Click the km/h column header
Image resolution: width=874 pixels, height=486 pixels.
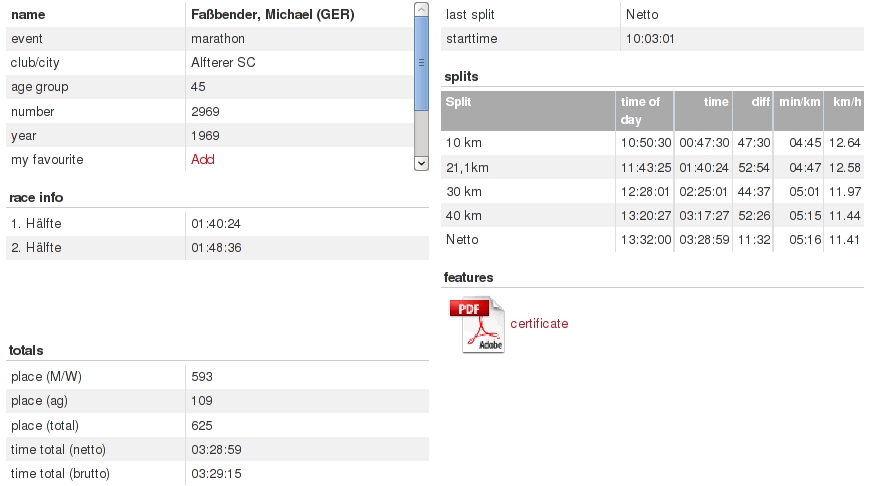[x=846, y=102]
